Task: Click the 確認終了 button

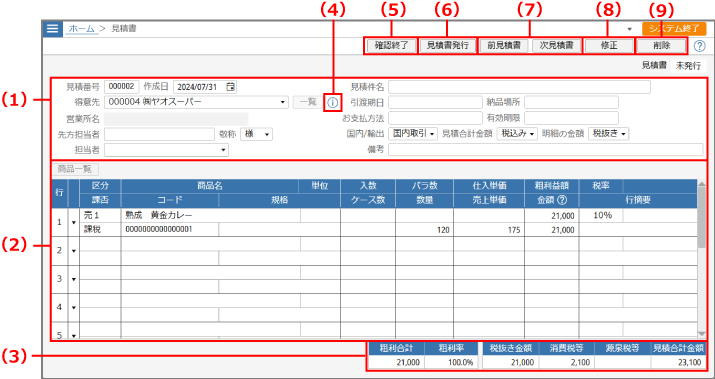Action: pyautogui.click(x=390, y=46)
